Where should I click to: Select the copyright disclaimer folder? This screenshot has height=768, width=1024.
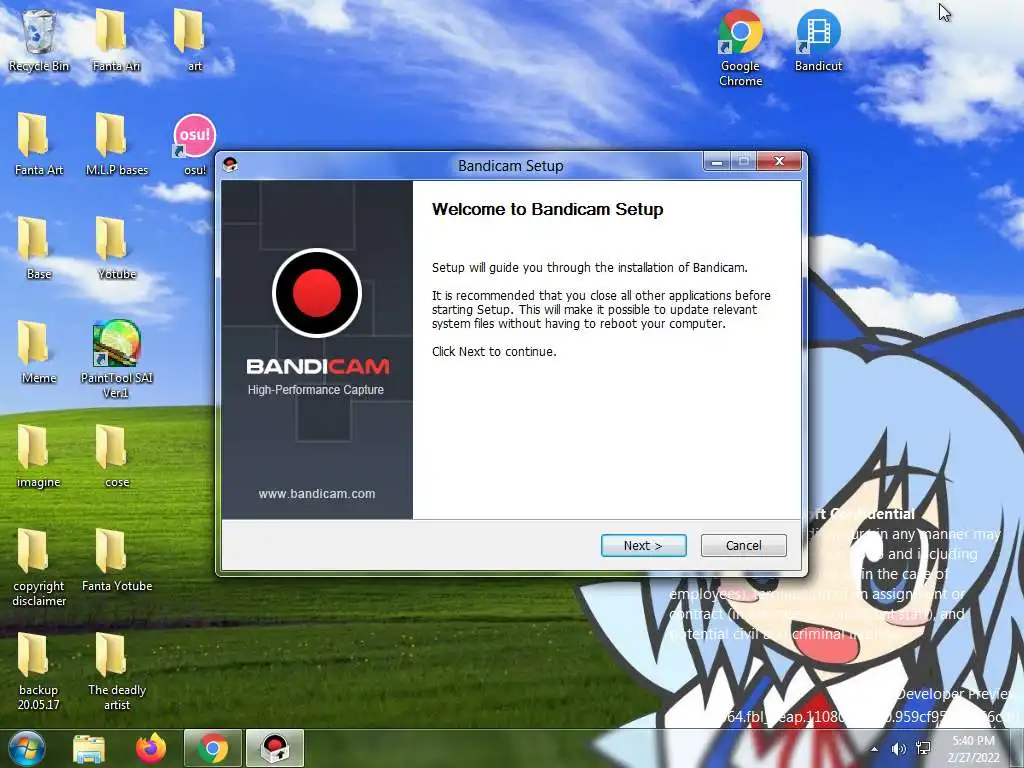click(39, 568)
